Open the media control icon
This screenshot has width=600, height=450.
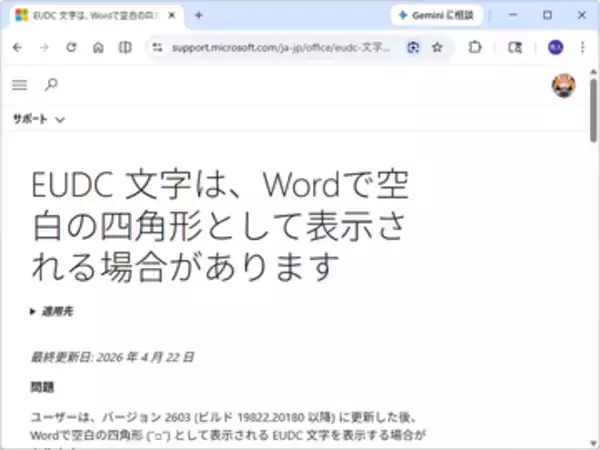click(515, 47)
